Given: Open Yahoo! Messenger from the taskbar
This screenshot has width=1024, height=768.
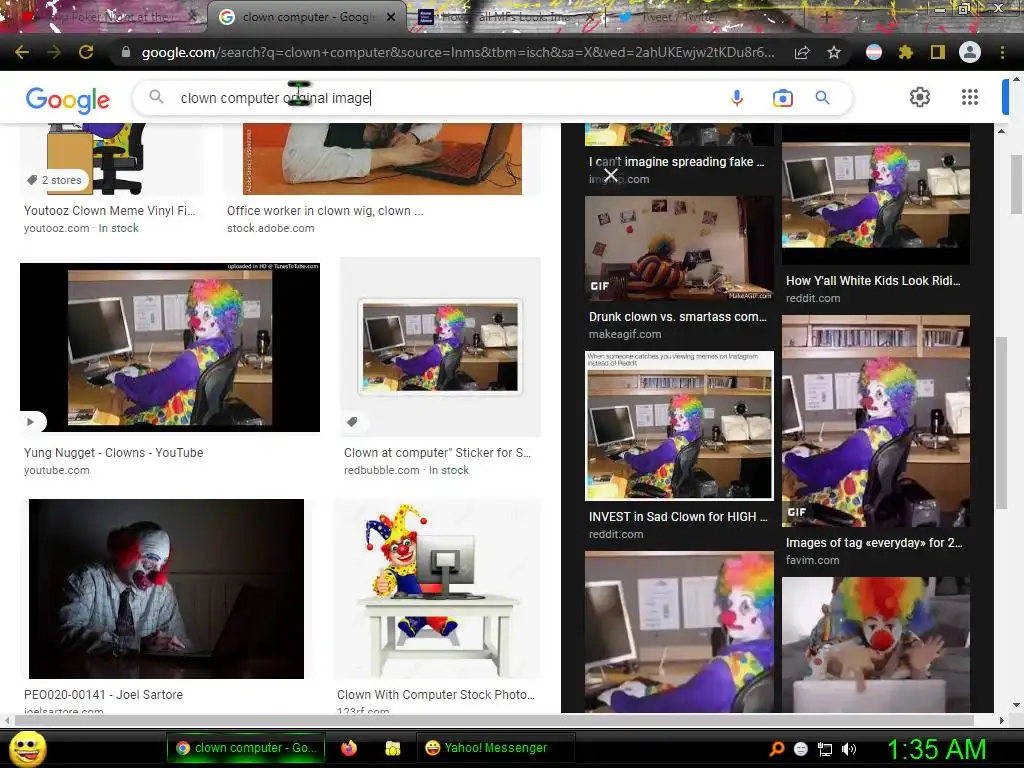Looking at the screenshot, I should (495, 748).
